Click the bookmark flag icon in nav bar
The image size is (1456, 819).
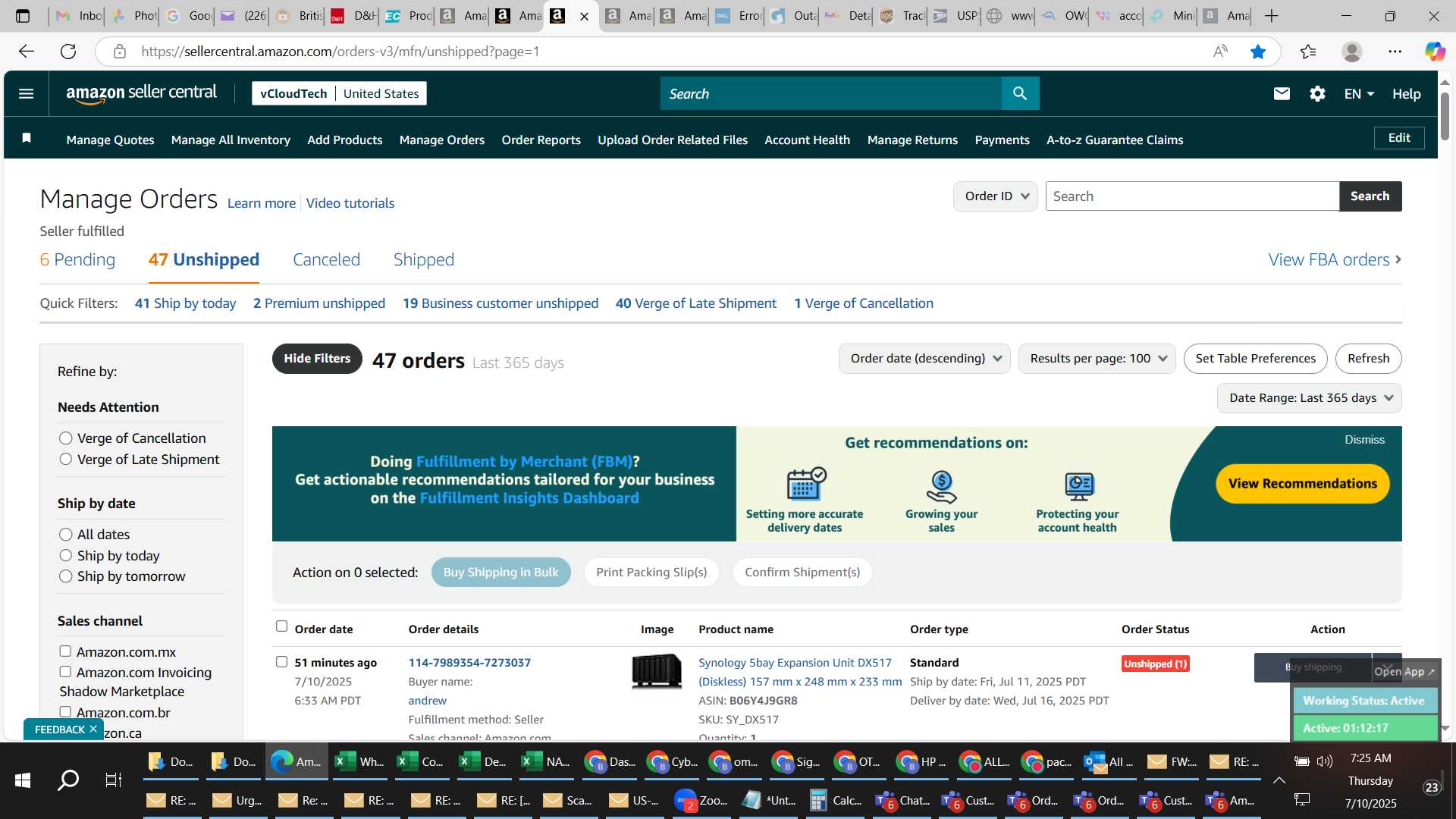[27, 138]
